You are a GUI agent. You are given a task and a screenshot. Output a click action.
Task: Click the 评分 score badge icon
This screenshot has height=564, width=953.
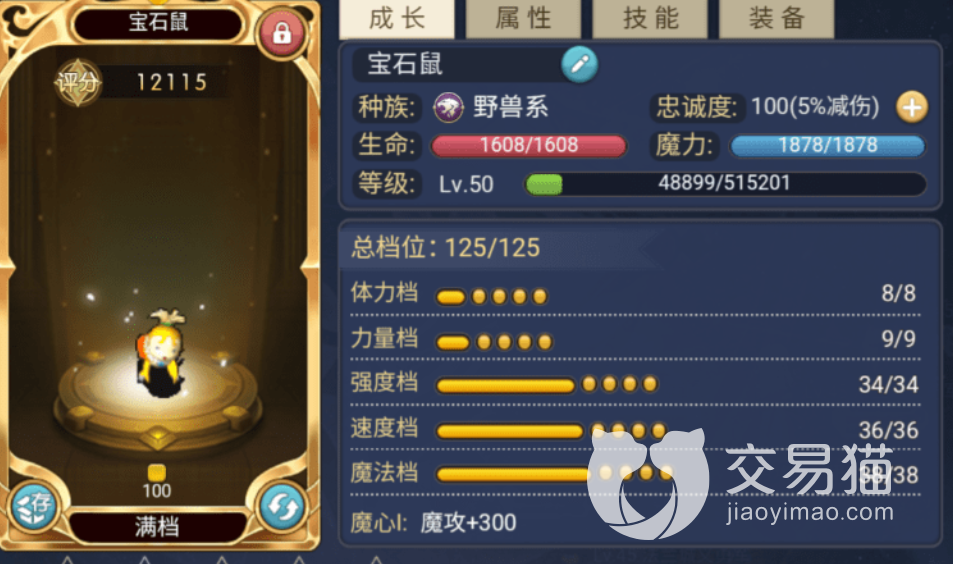(77, 83)
